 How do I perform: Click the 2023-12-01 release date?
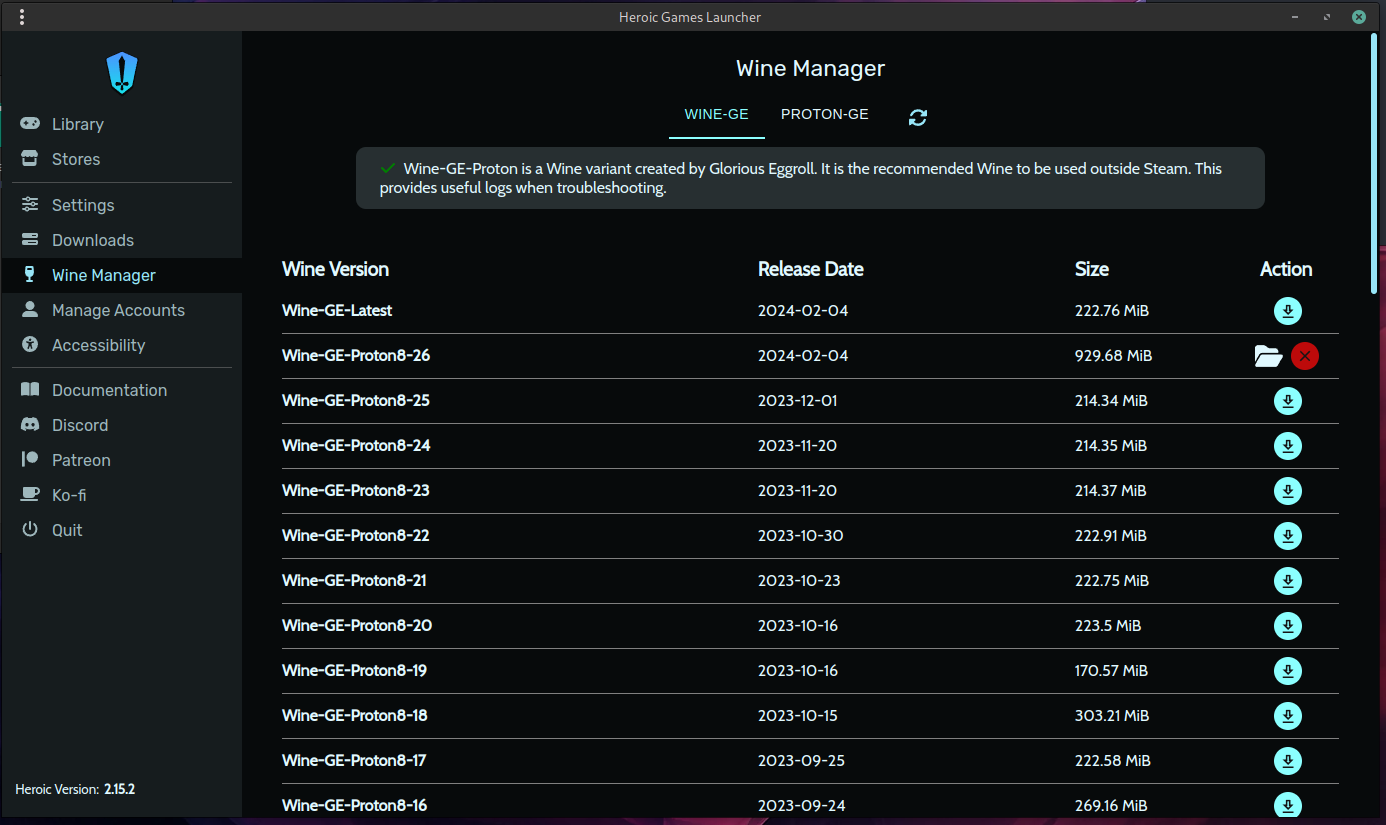tap(797, 401)
